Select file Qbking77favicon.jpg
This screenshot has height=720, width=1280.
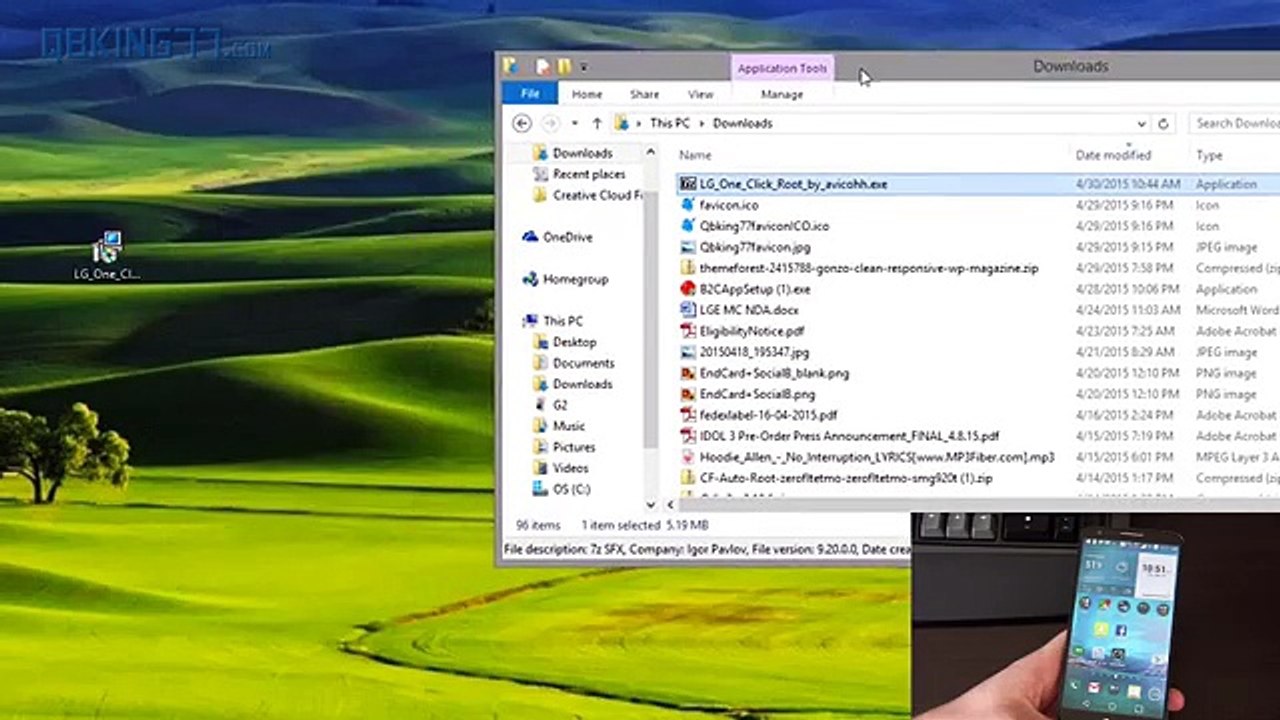pyautogui.click(x=755, y=247)
